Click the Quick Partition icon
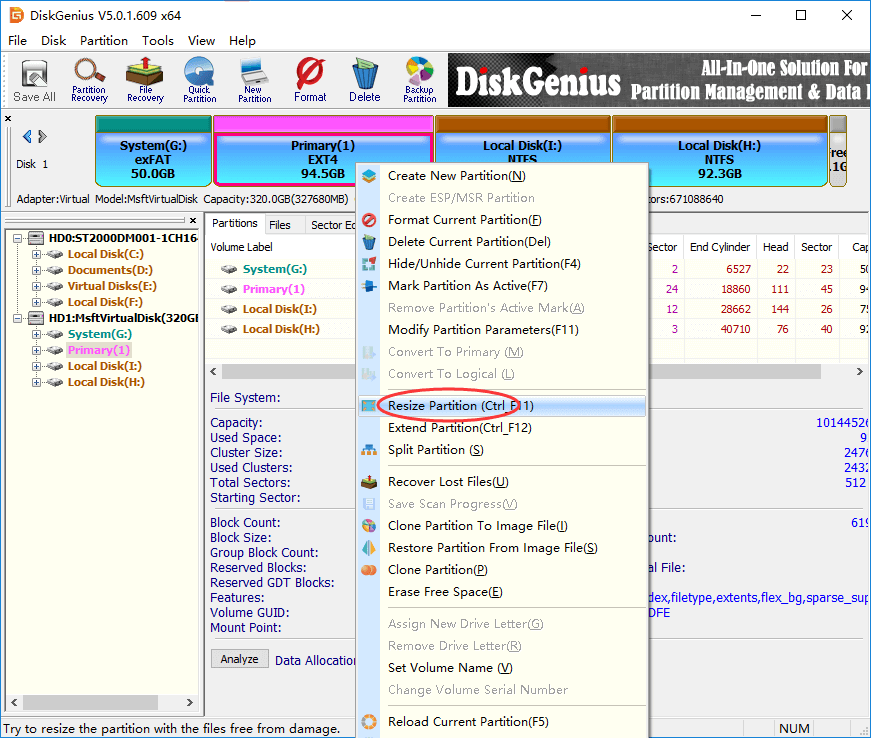This screenshot has width=871, height=738. [199, 80]
